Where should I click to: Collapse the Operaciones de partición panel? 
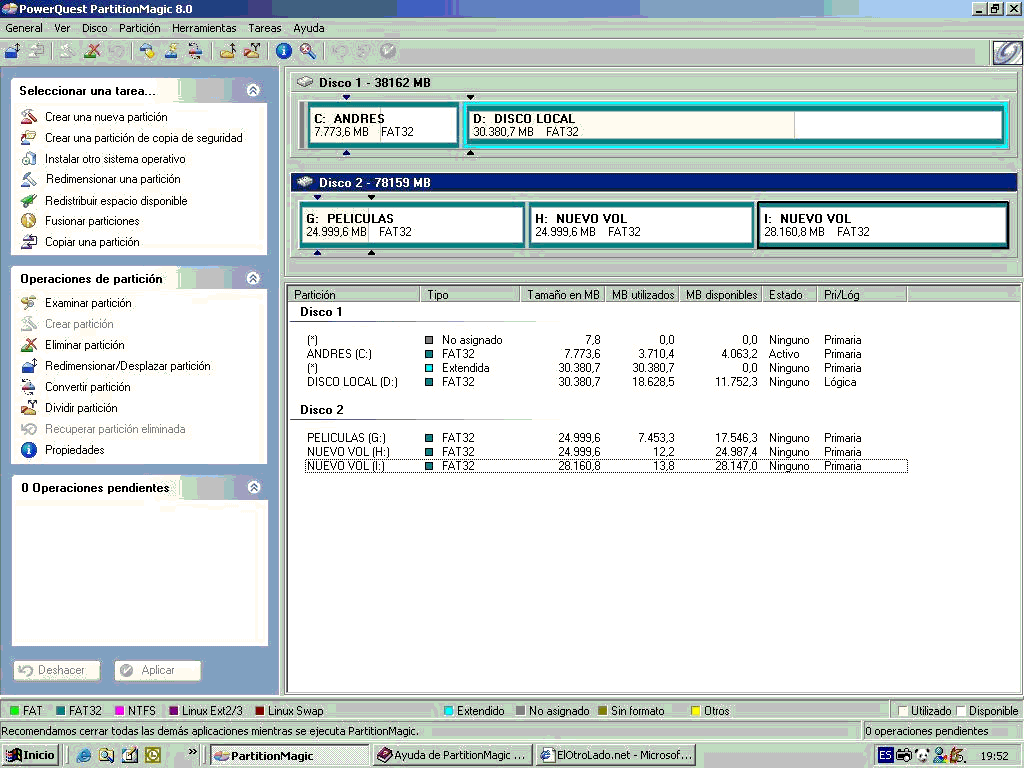253,278
